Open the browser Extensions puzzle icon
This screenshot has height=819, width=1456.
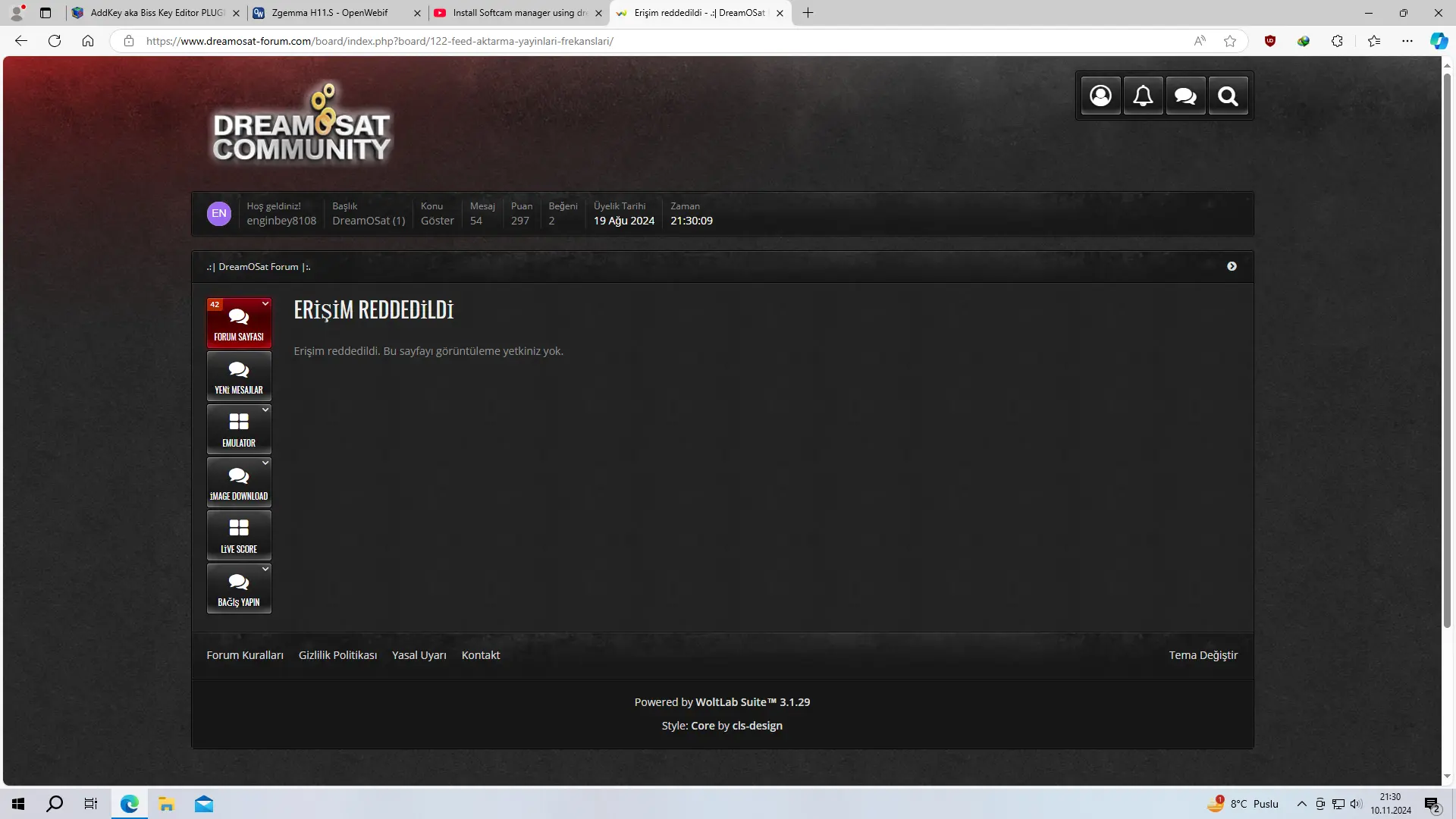coord(1337,41)
